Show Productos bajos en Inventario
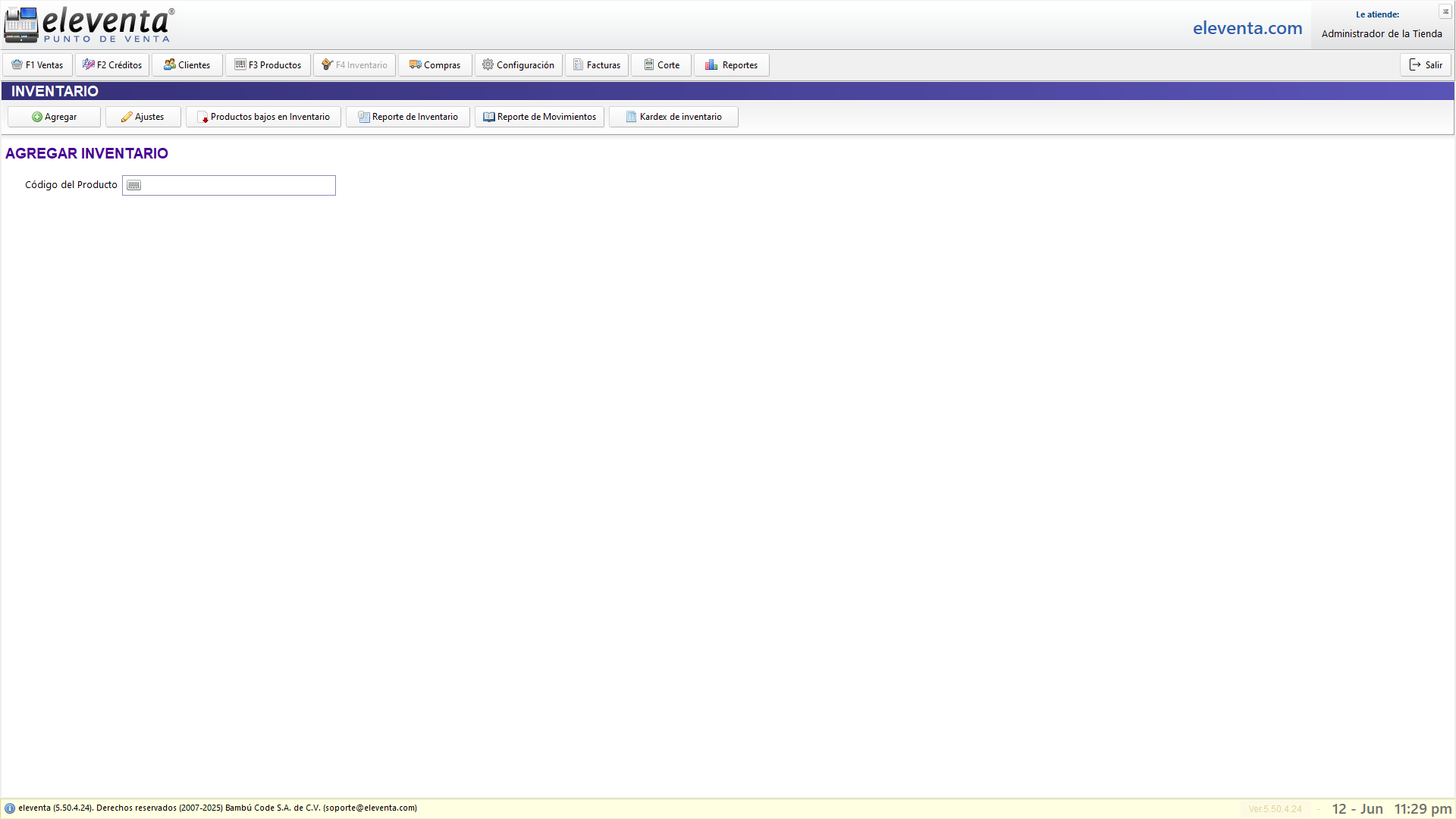The height and width of the screenshot is (819, 1456). pyautogui.click(x=263, y=117)
